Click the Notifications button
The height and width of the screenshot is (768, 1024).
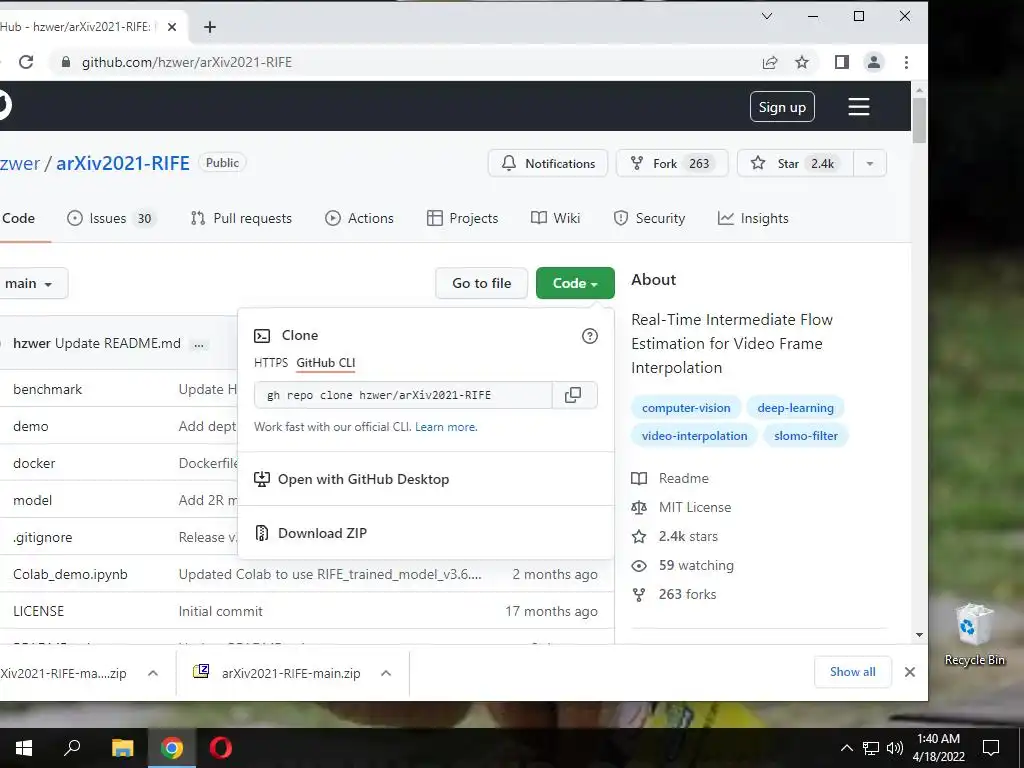tap(548, 163)
